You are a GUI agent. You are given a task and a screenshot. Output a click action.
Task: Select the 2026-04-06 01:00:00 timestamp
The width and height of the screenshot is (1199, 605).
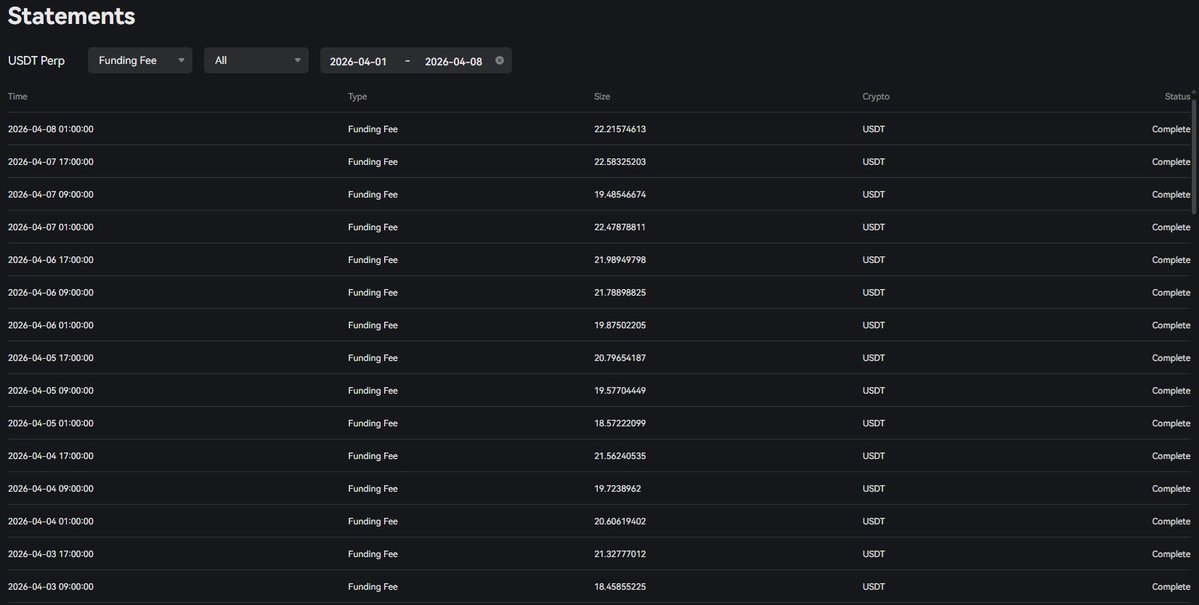[50, 326]
